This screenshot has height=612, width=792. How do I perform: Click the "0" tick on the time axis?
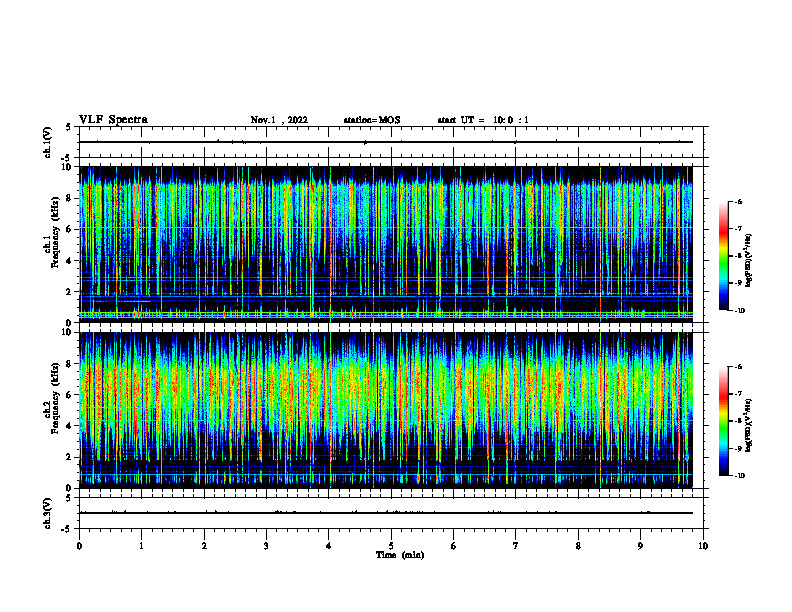pyautogui.click(x=79, y=546)
